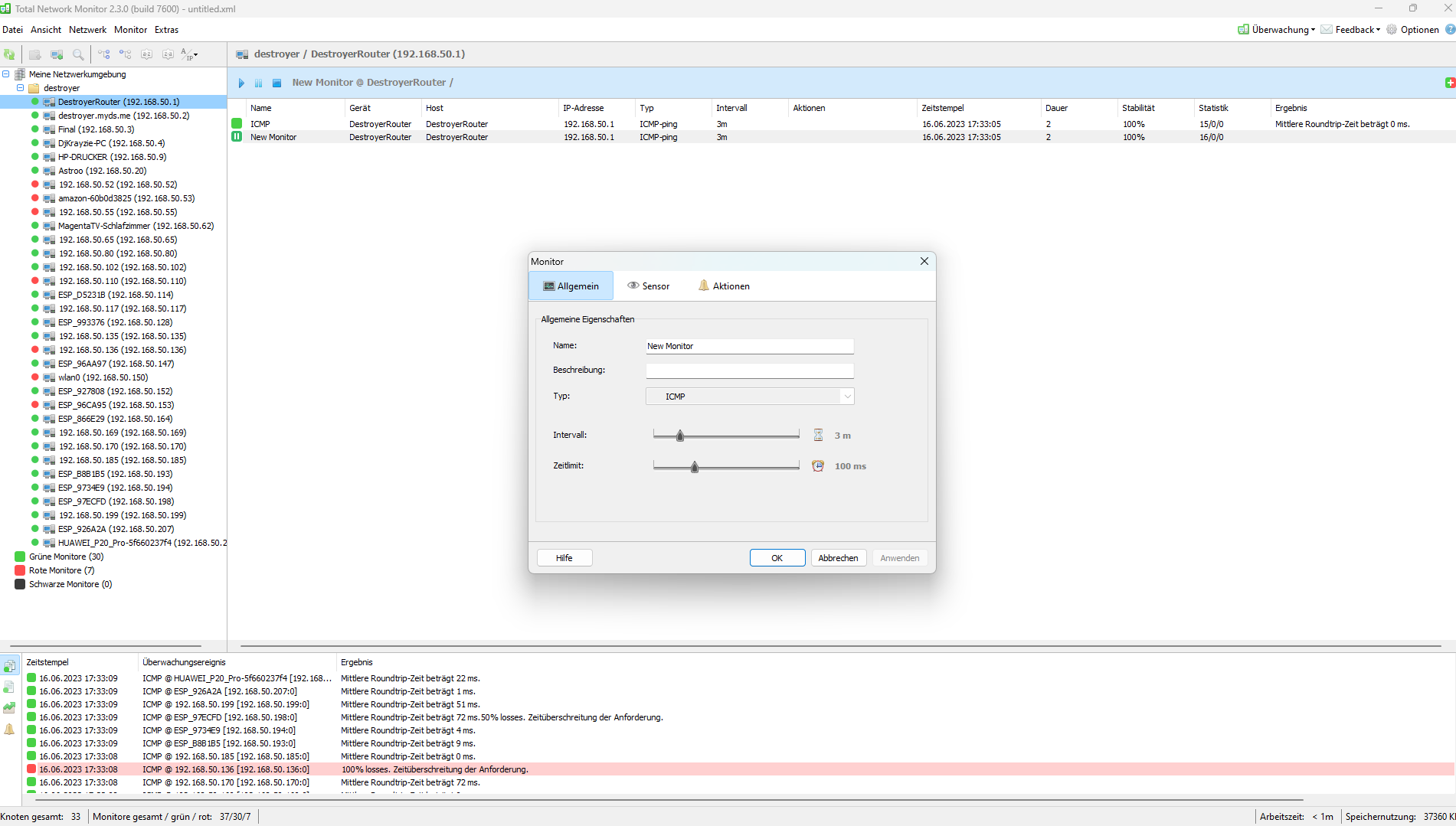
Task: Select Schwarze Monitore (0) filter
Action: [x=70, y=584]
